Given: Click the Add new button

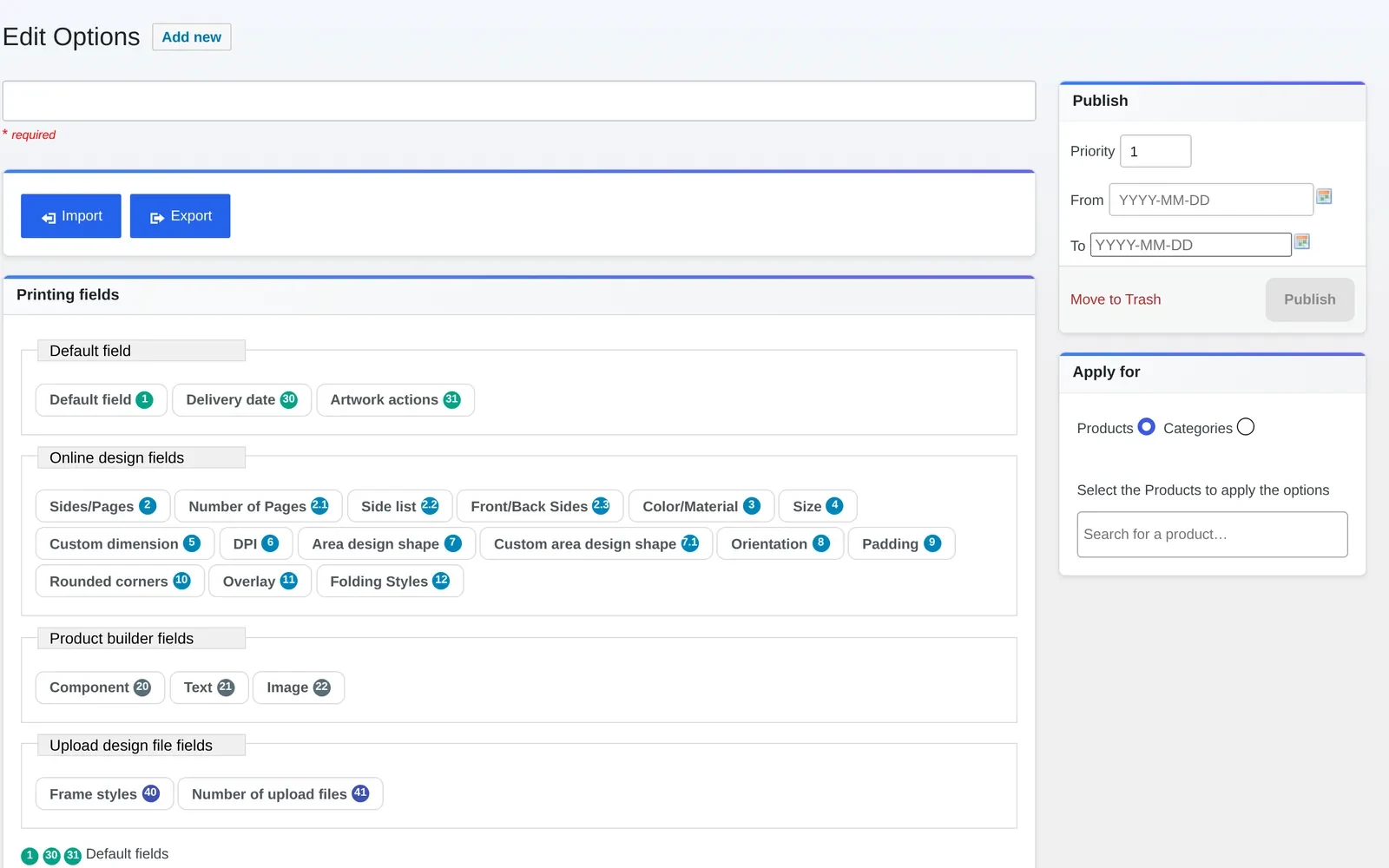Looking at the screenshot, I should pos(192,37).
